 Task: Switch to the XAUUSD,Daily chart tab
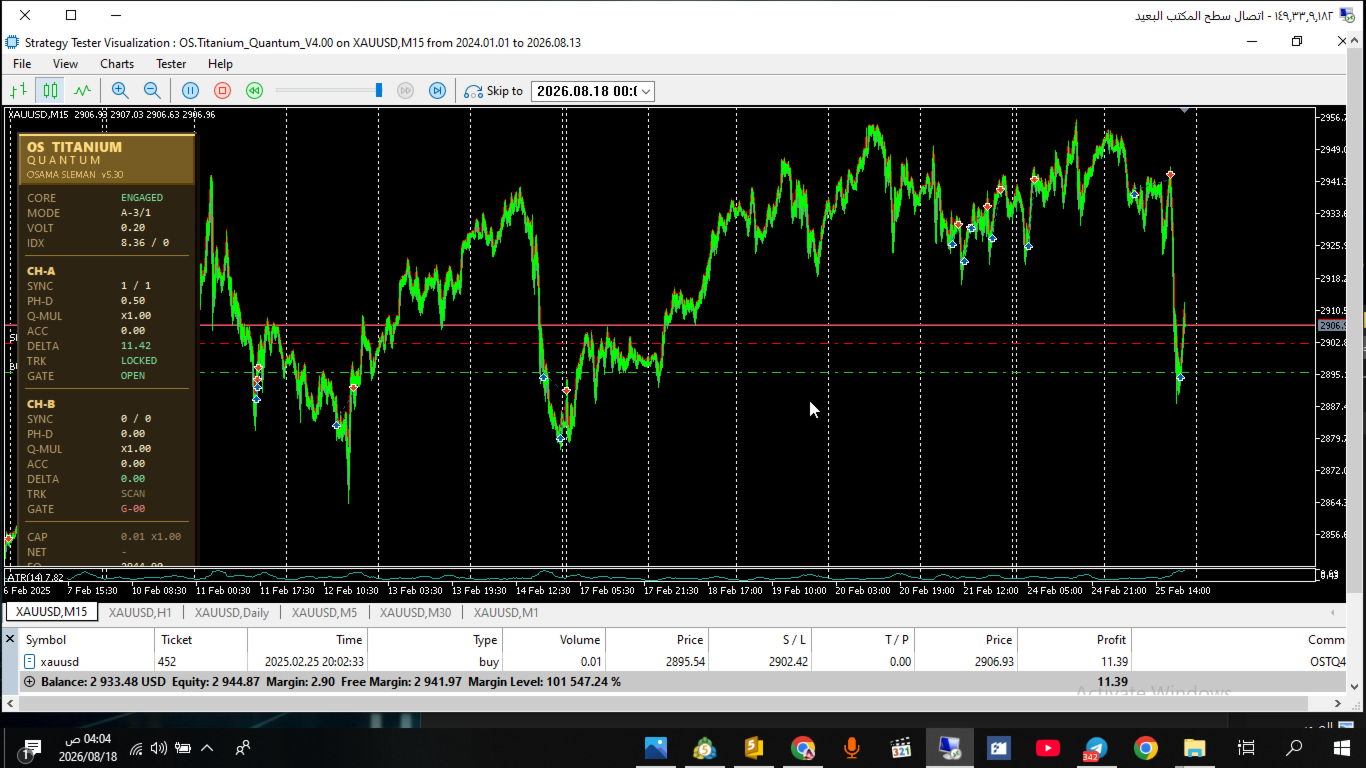[x=232, y=613]
